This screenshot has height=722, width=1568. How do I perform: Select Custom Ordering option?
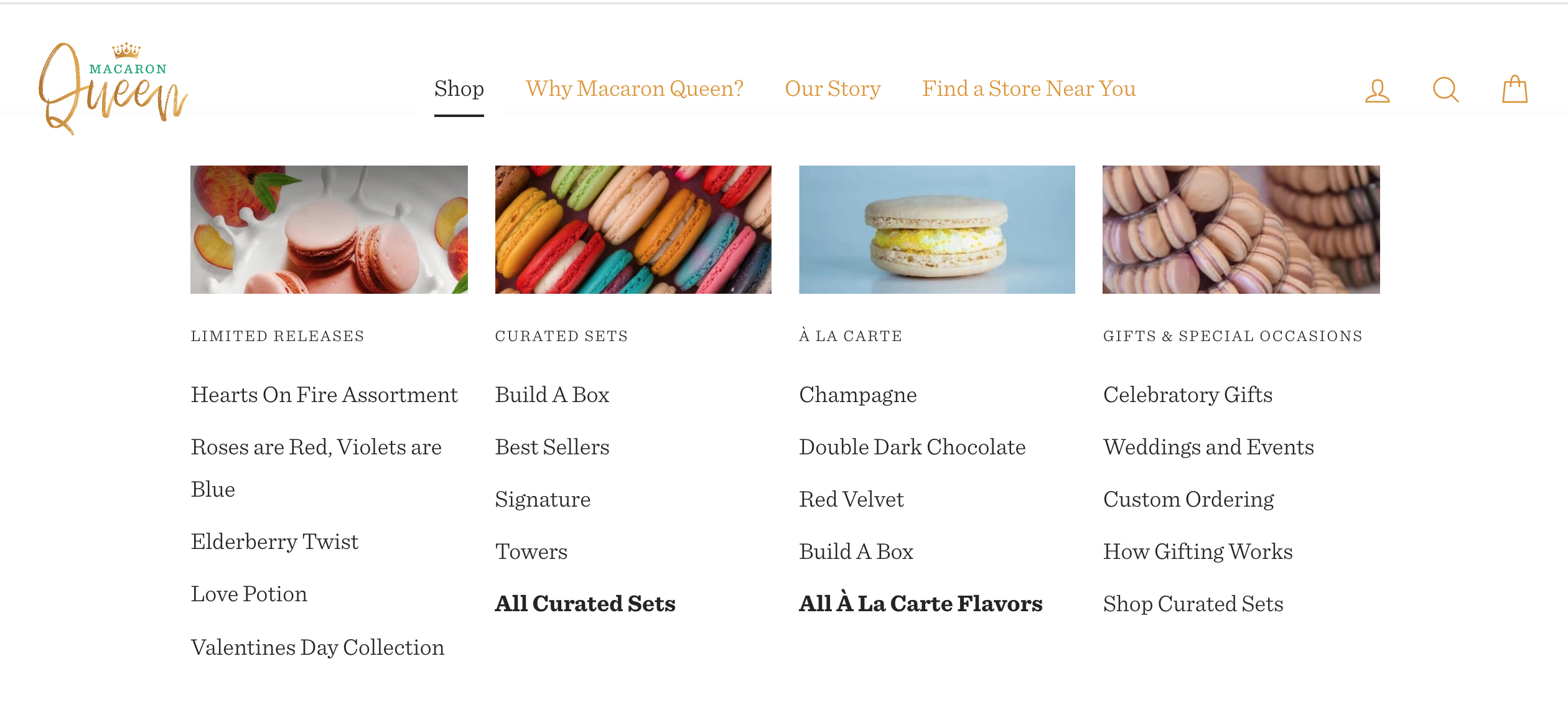point(1189,498)
